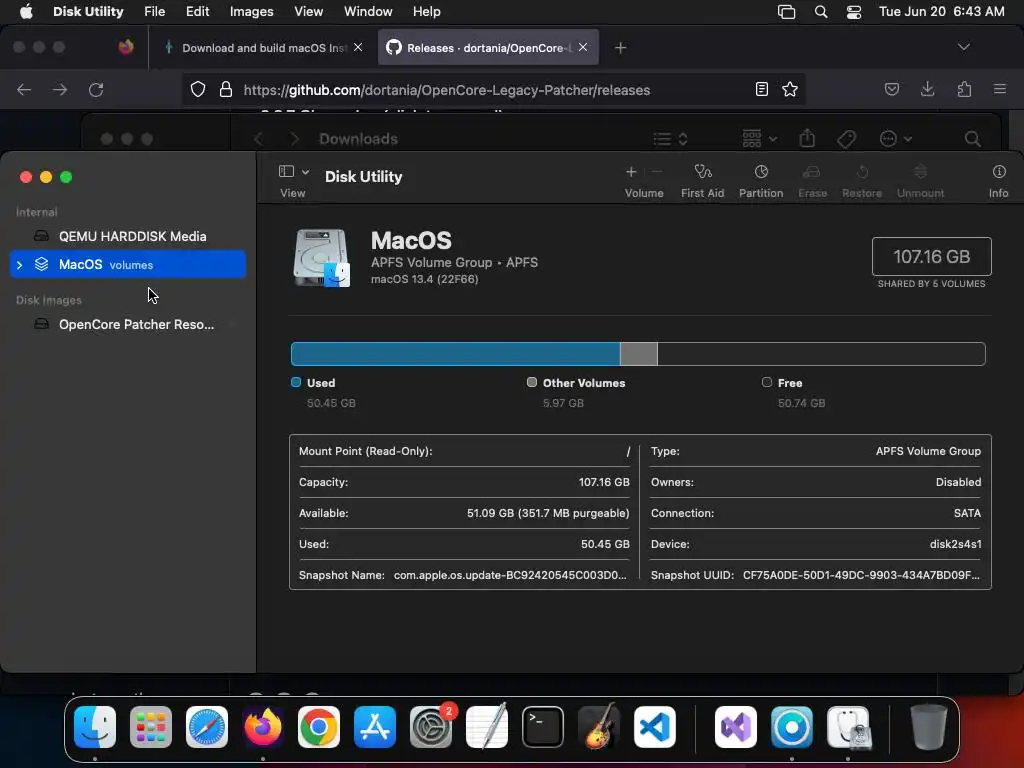Image resolution: width=1024 pixels, height=768 pixels.
Task: Open the Partition tool
Action: (761, 181)
